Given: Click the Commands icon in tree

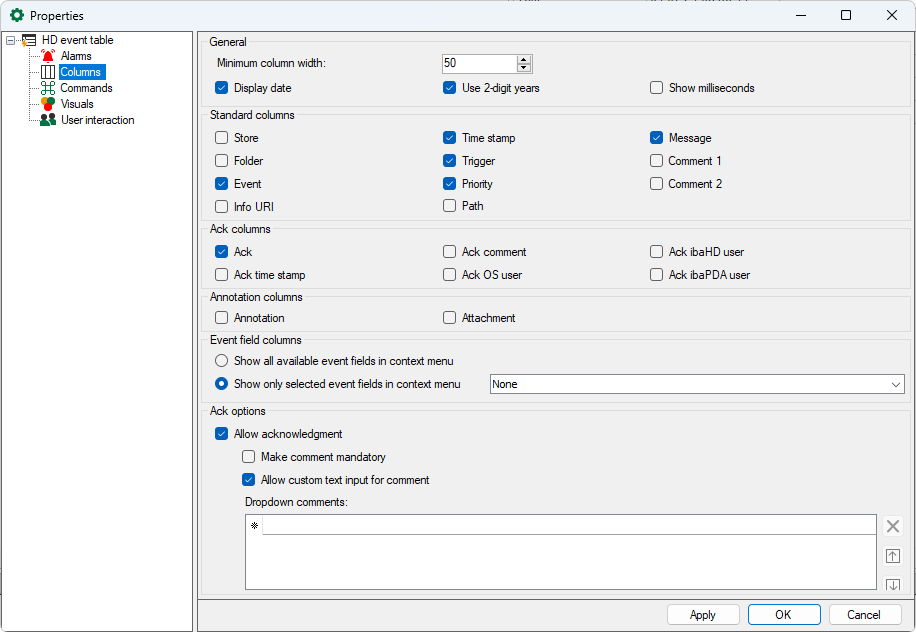Looking at the screenshot, I should [x=48, y=88].
